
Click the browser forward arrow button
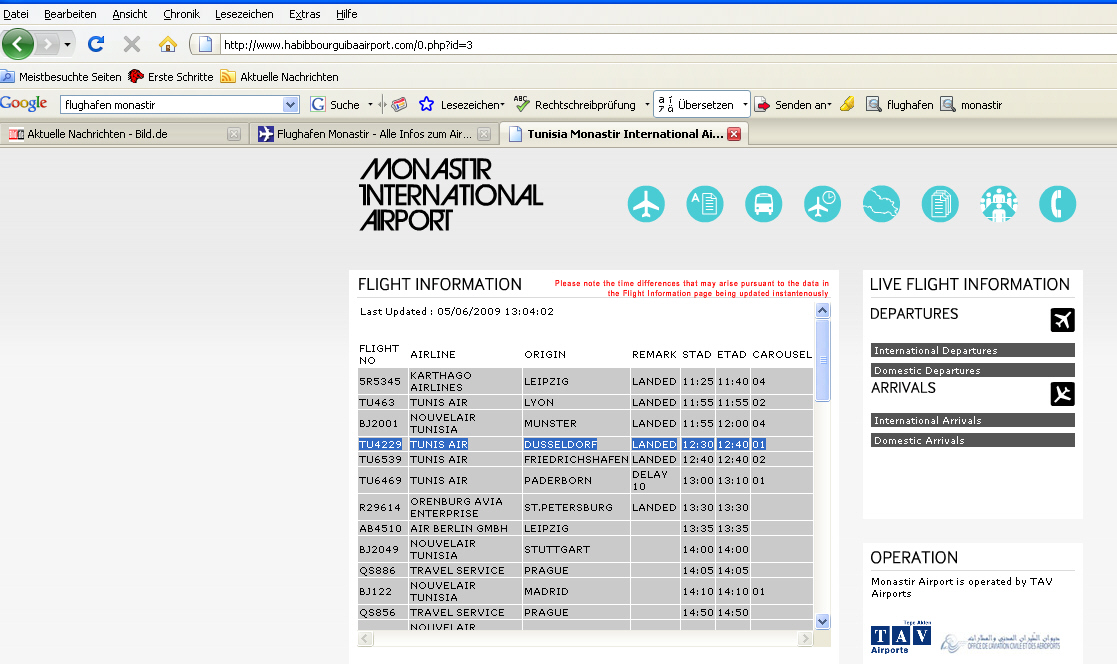(x=47, y=44)
